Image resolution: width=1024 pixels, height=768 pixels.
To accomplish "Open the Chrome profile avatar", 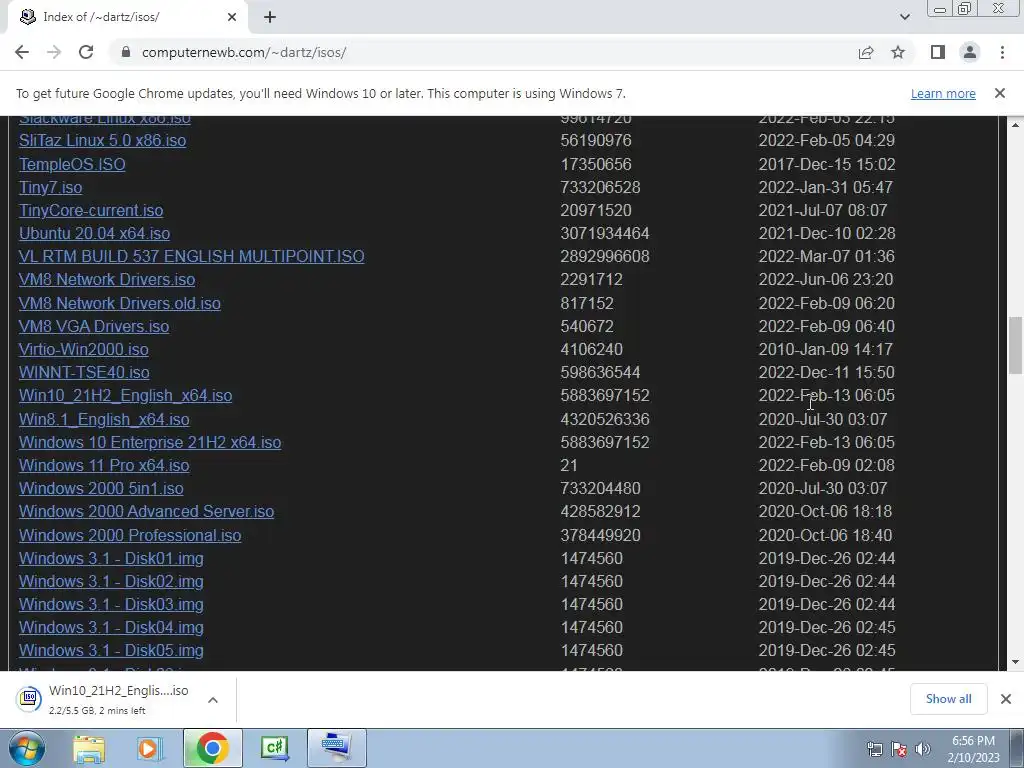I will [x=970, y=52].
